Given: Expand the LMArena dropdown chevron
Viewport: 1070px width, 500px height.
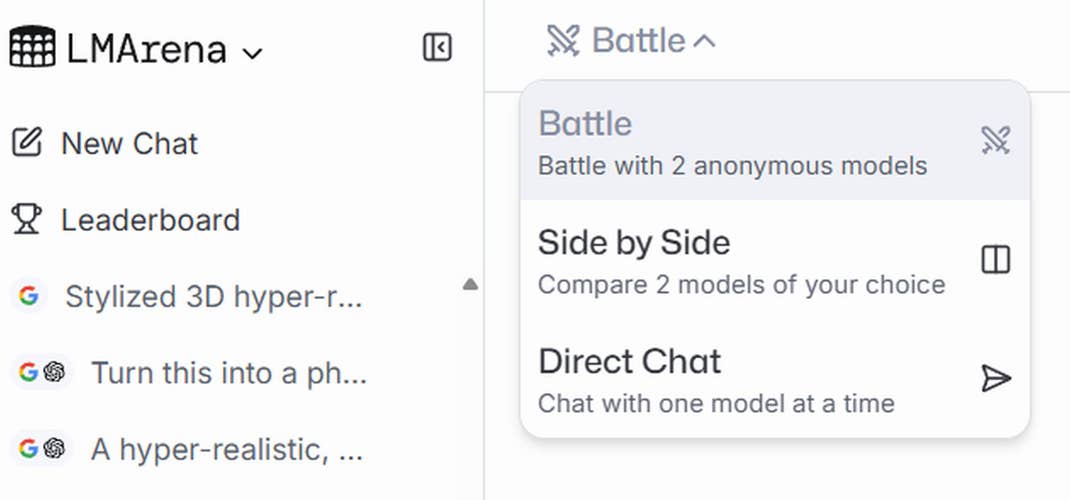Looking at the screenshot, I should click(253, 52).
